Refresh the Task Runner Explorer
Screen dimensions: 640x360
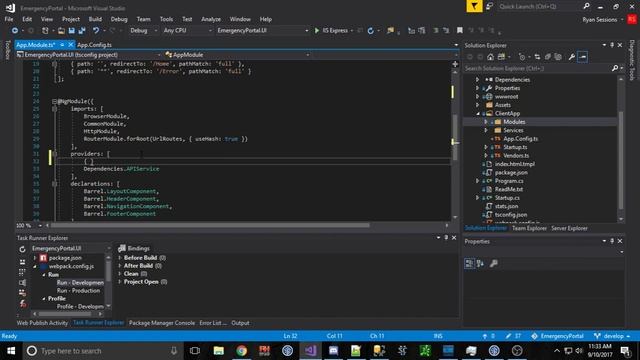coord(22,249)
